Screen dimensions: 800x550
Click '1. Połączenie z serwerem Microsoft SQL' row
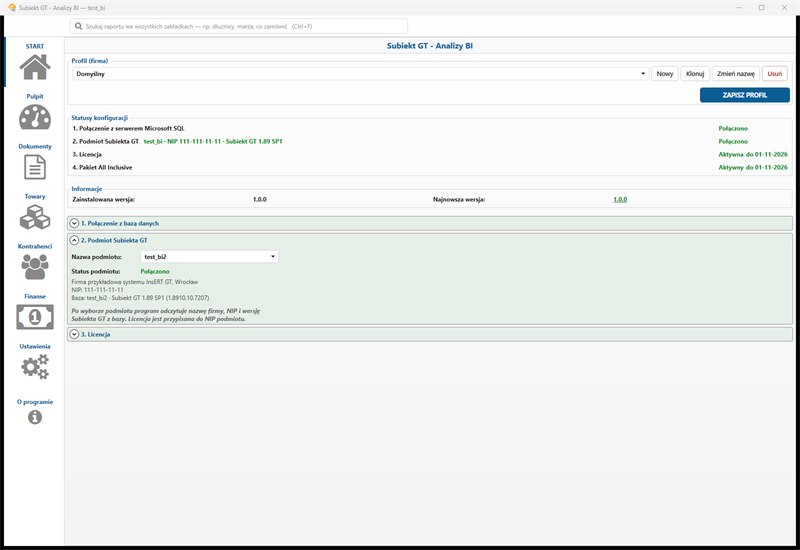[128, 129]
